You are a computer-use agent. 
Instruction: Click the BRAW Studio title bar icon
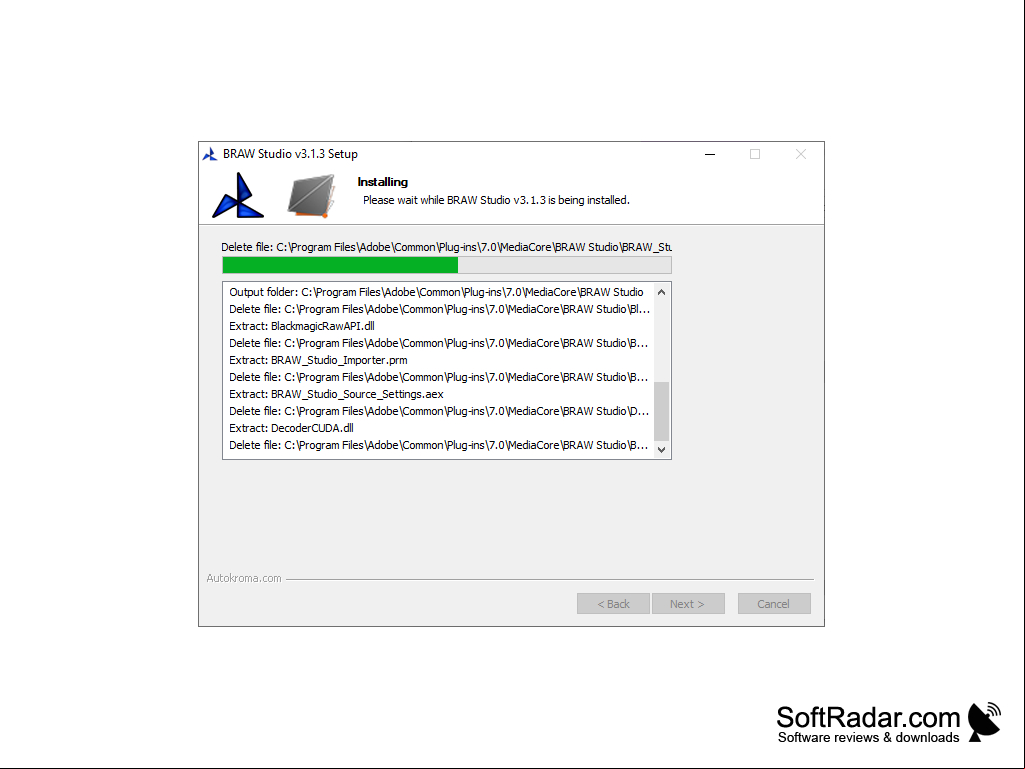(210, 154)
